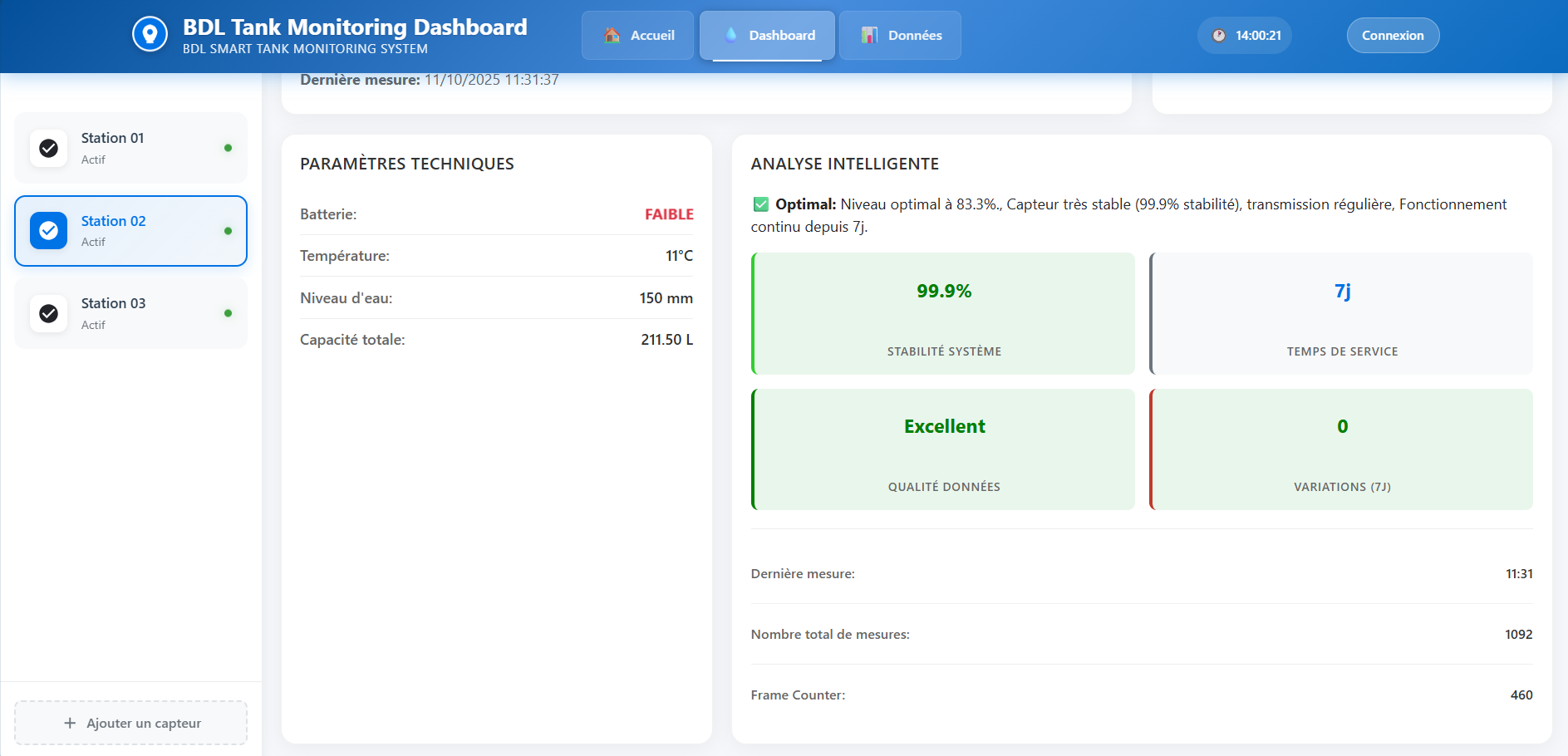This screenshot has width=1568, height=756.
Task: Click the house icon on Accueil
Action: (x=612, y=35)
